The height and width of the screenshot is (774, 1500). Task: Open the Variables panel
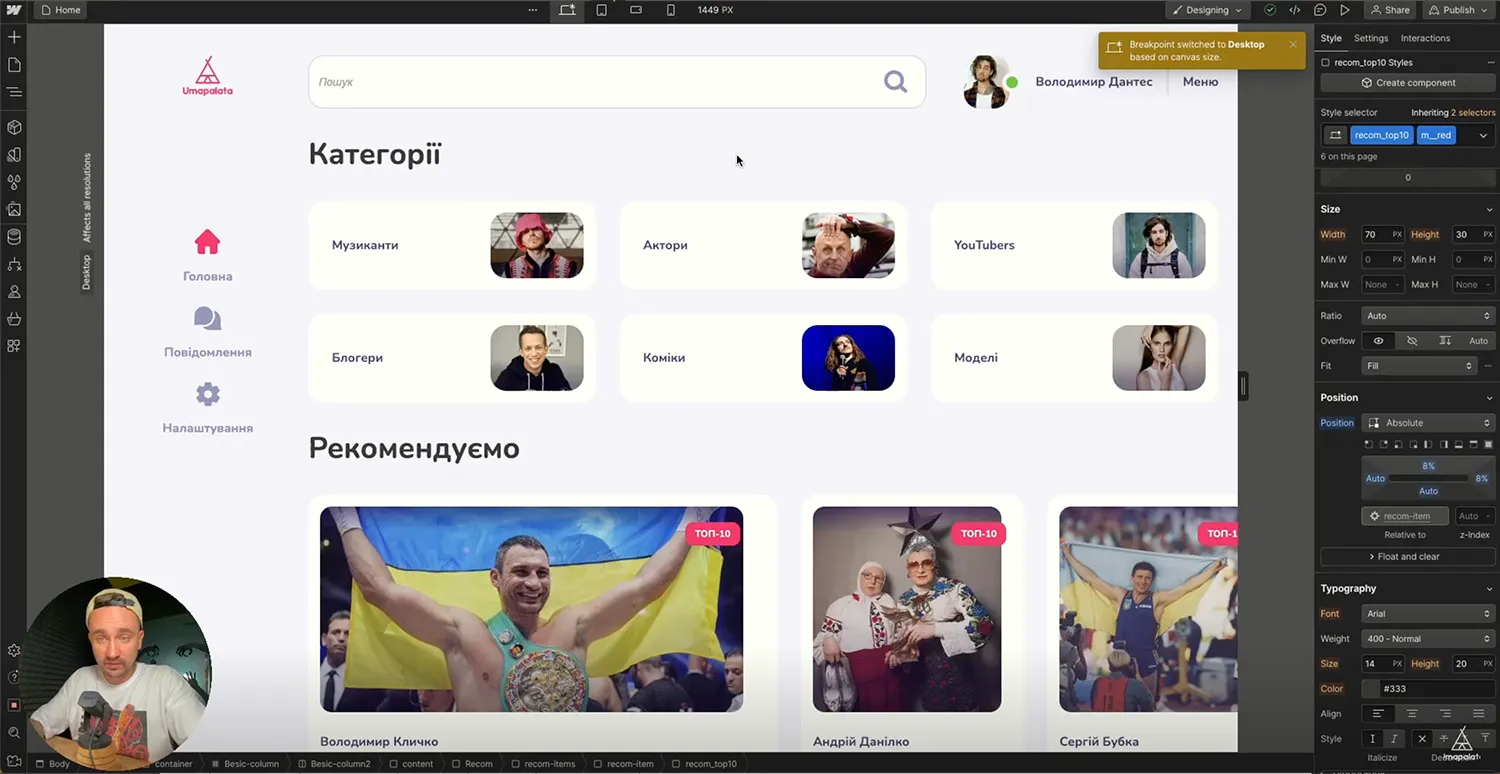click(x=14, y=155)
